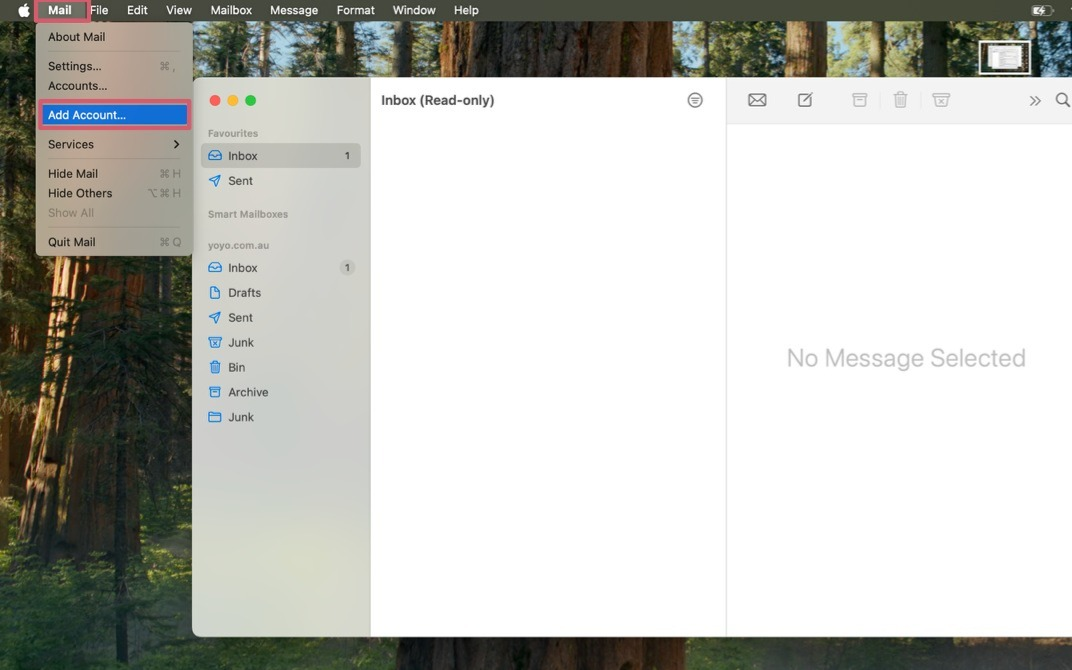The image size is (1072, 670).
Task: Choose About Mail from the menu
Action: point(114,37)
